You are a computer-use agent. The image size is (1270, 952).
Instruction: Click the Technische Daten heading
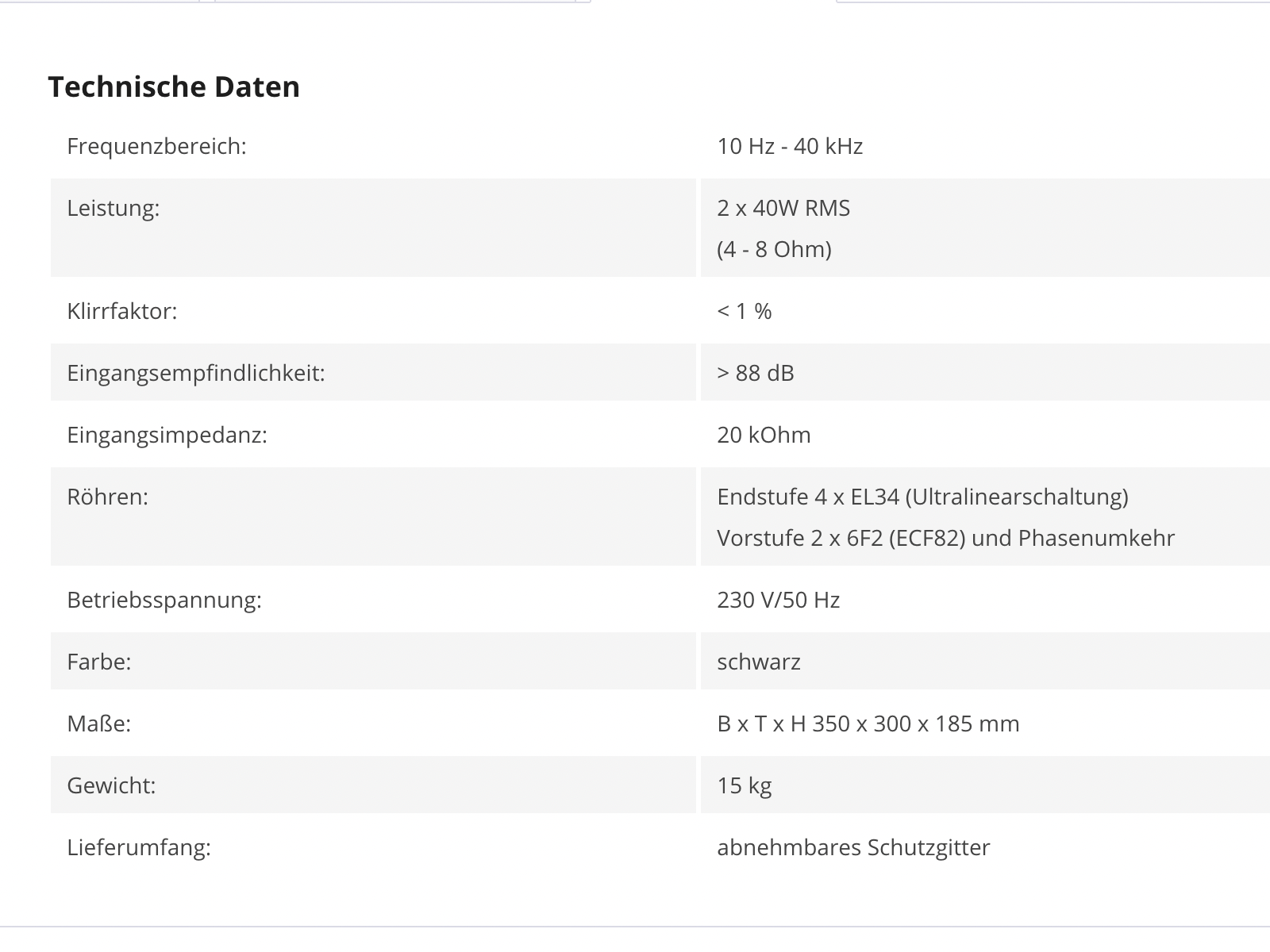pos(174,86)
